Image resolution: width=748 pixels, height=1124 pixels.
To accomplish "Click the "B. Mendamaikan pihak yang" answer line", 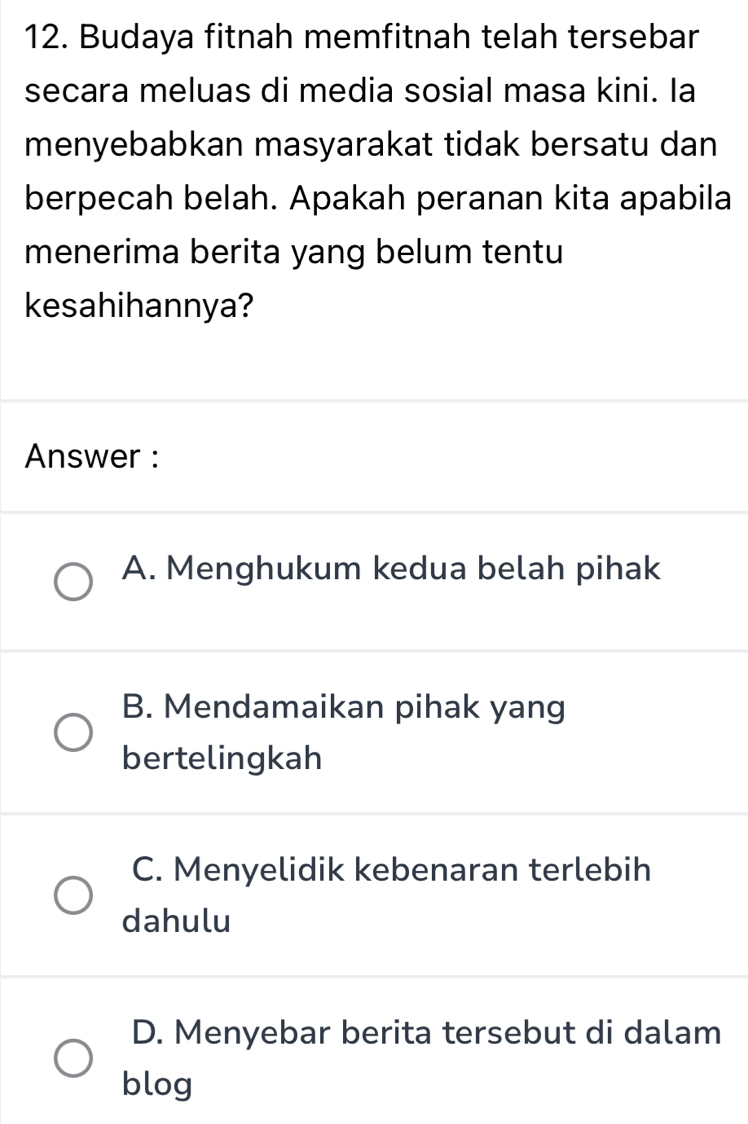I will click(344, 707).
